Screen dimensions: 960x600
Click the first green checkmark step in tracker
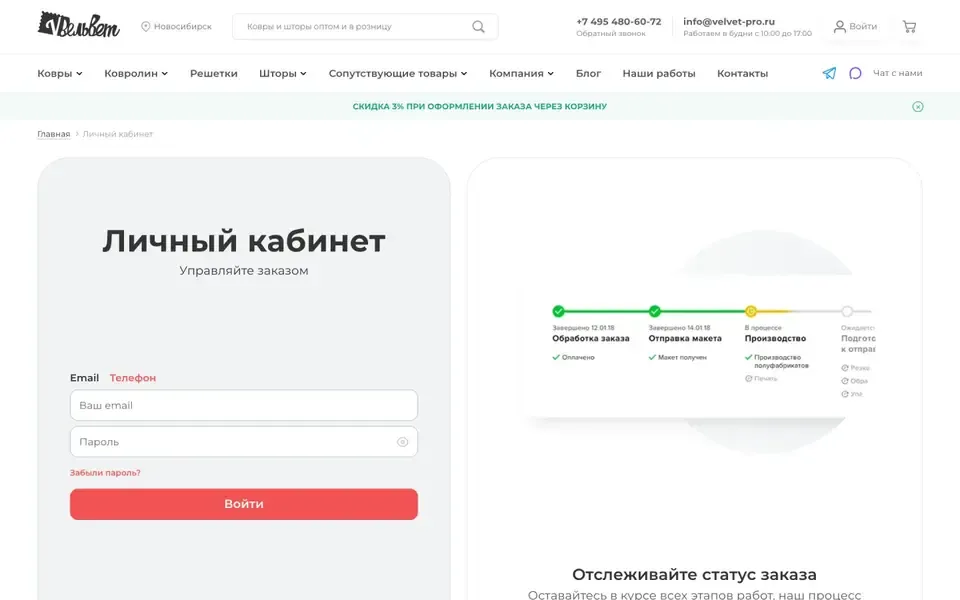click(558, 311)
